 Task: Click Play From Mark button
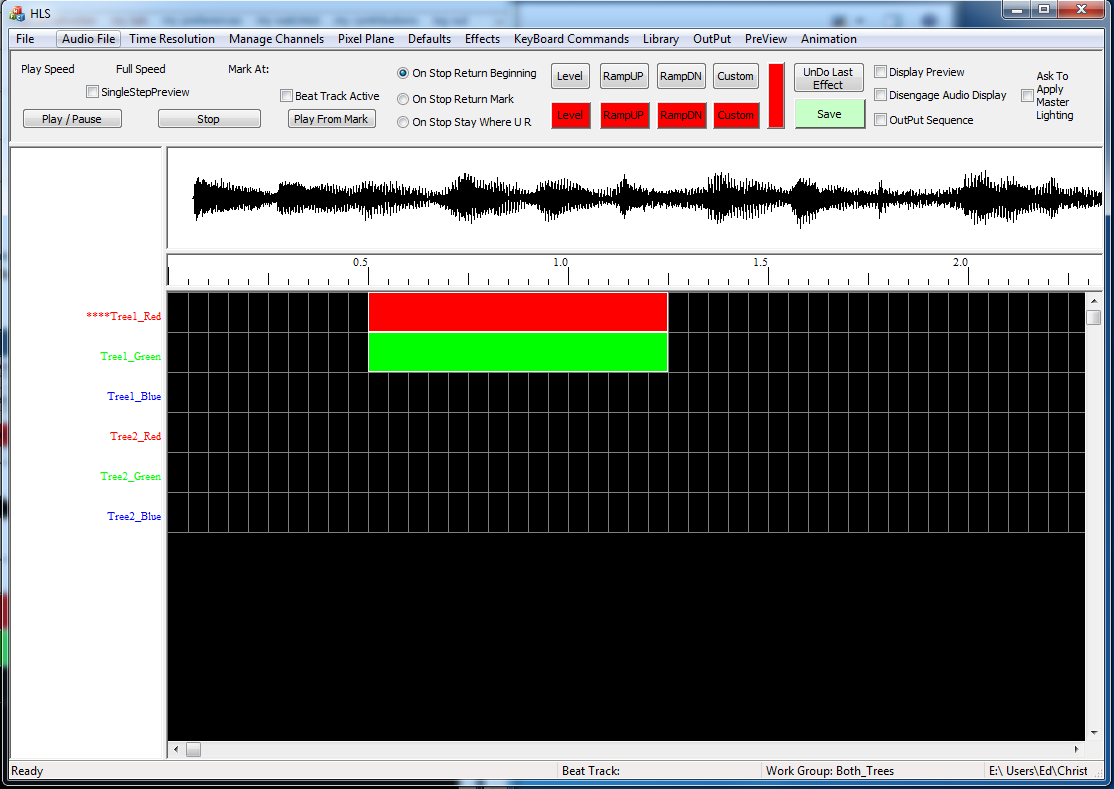331,119
